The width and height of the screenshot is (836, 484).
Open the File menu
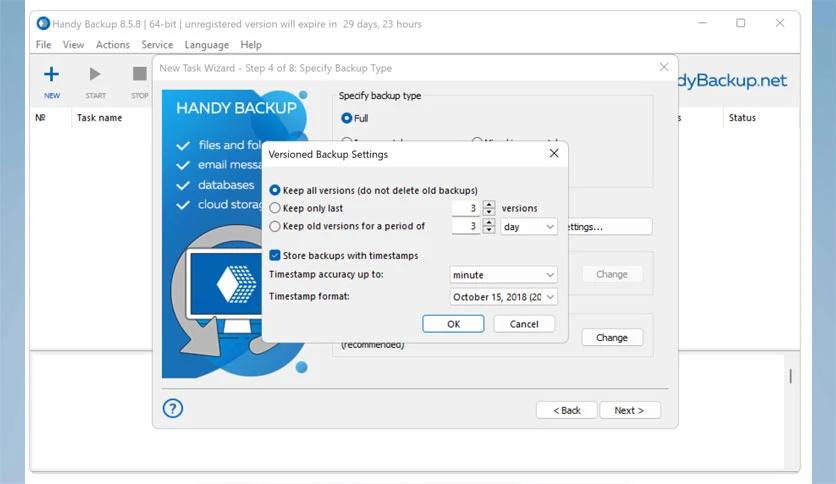tap(43, 45)
